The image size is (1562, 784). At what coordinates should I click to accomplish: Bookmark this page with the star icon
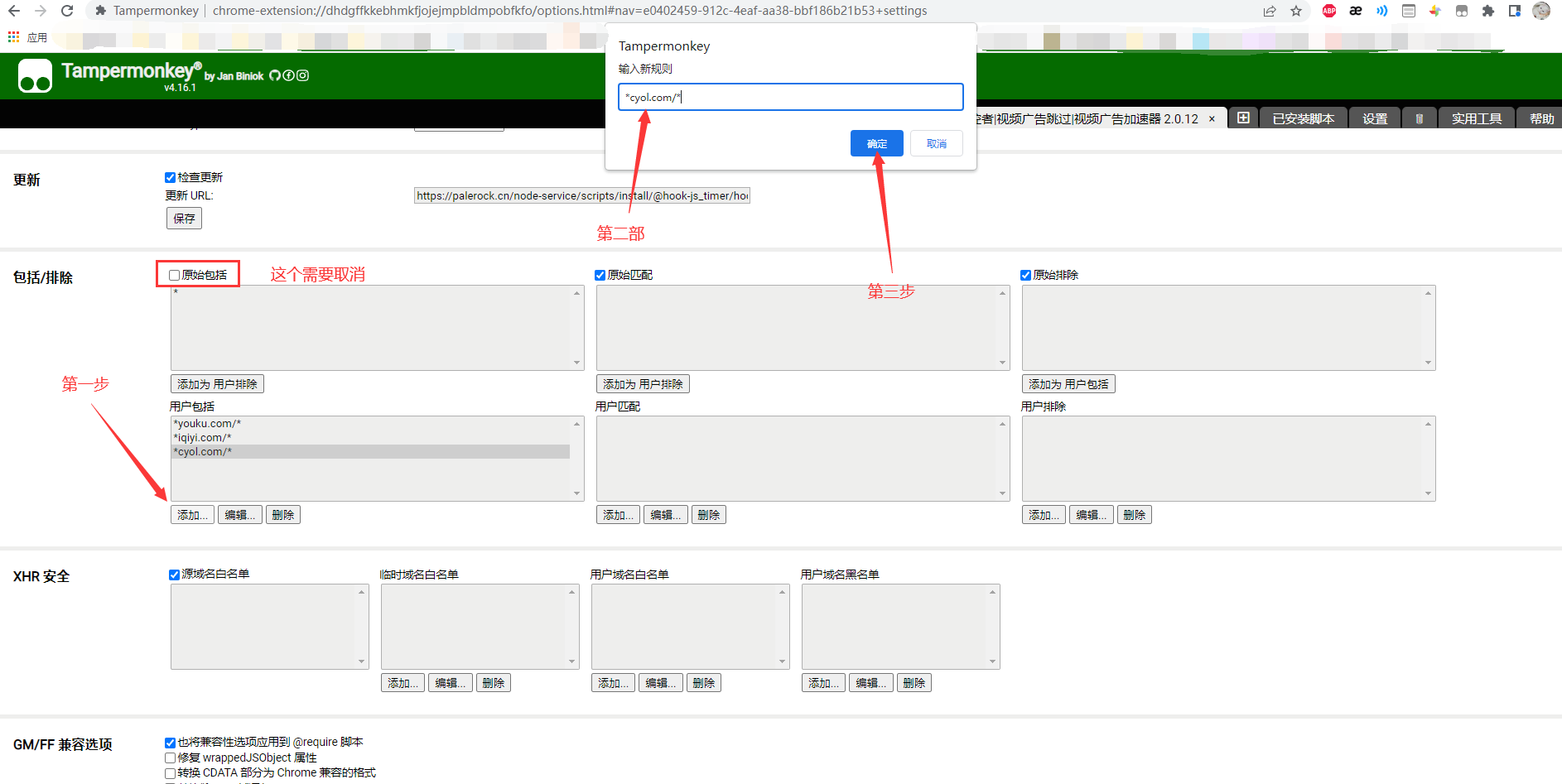coord(1296,11)
